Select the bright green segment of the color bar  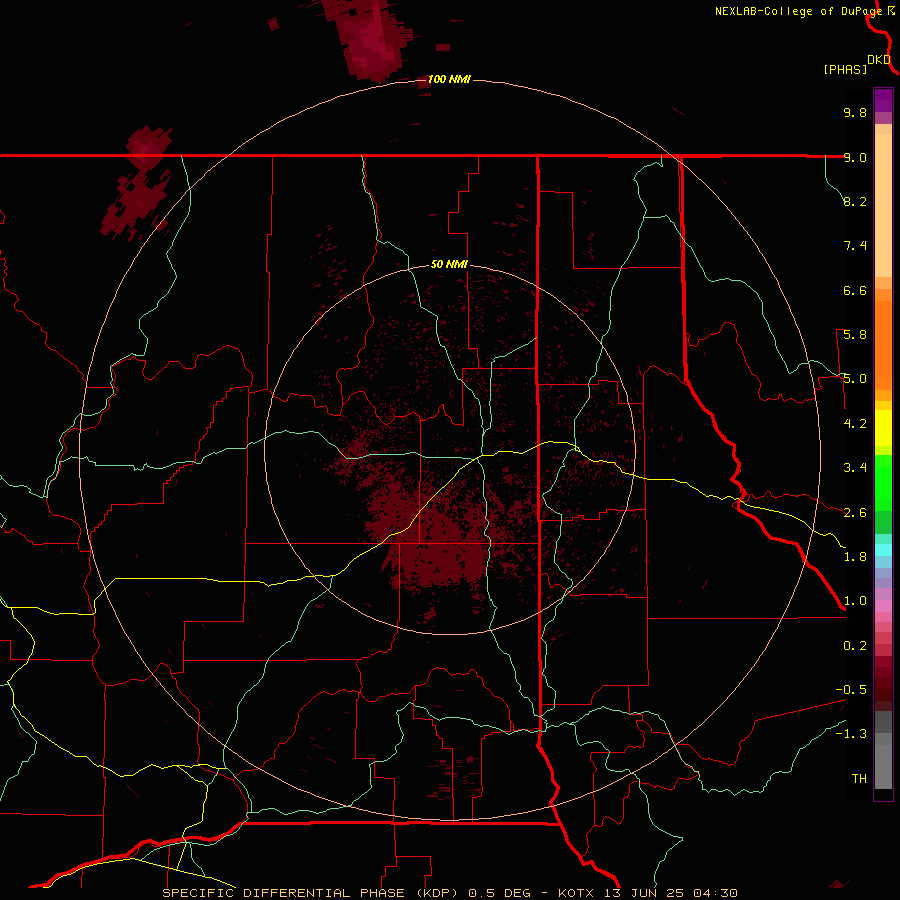click(883, 482)
